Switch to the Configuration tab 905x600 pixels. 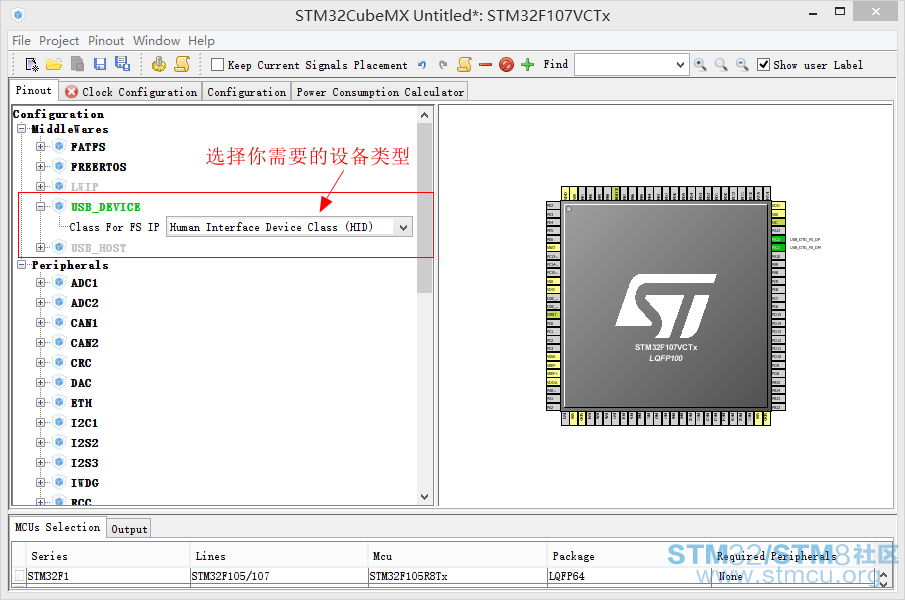point(246,92)
